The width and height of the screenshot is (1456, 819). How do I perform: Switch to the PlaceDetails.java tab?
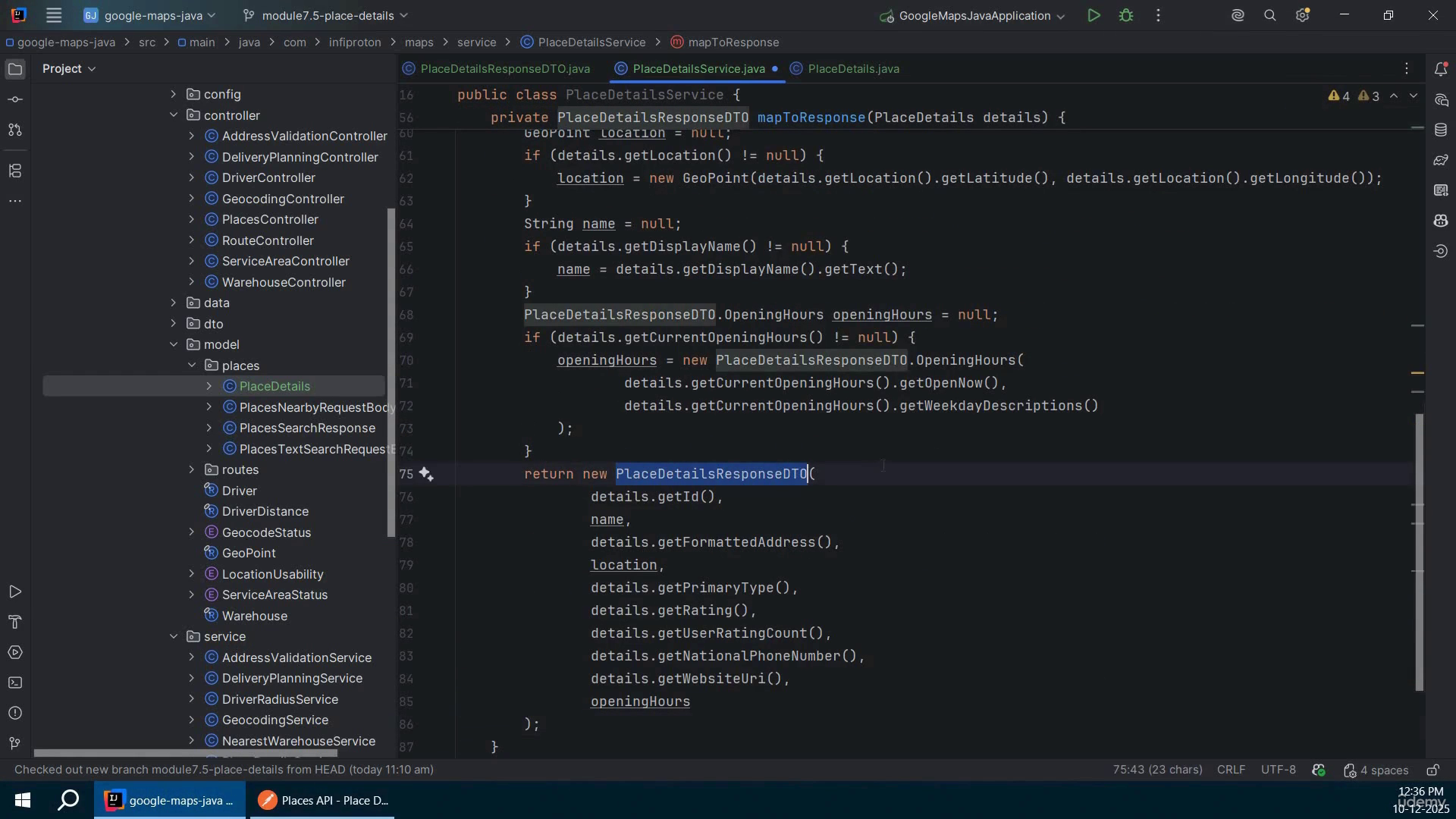pos(845,69)
